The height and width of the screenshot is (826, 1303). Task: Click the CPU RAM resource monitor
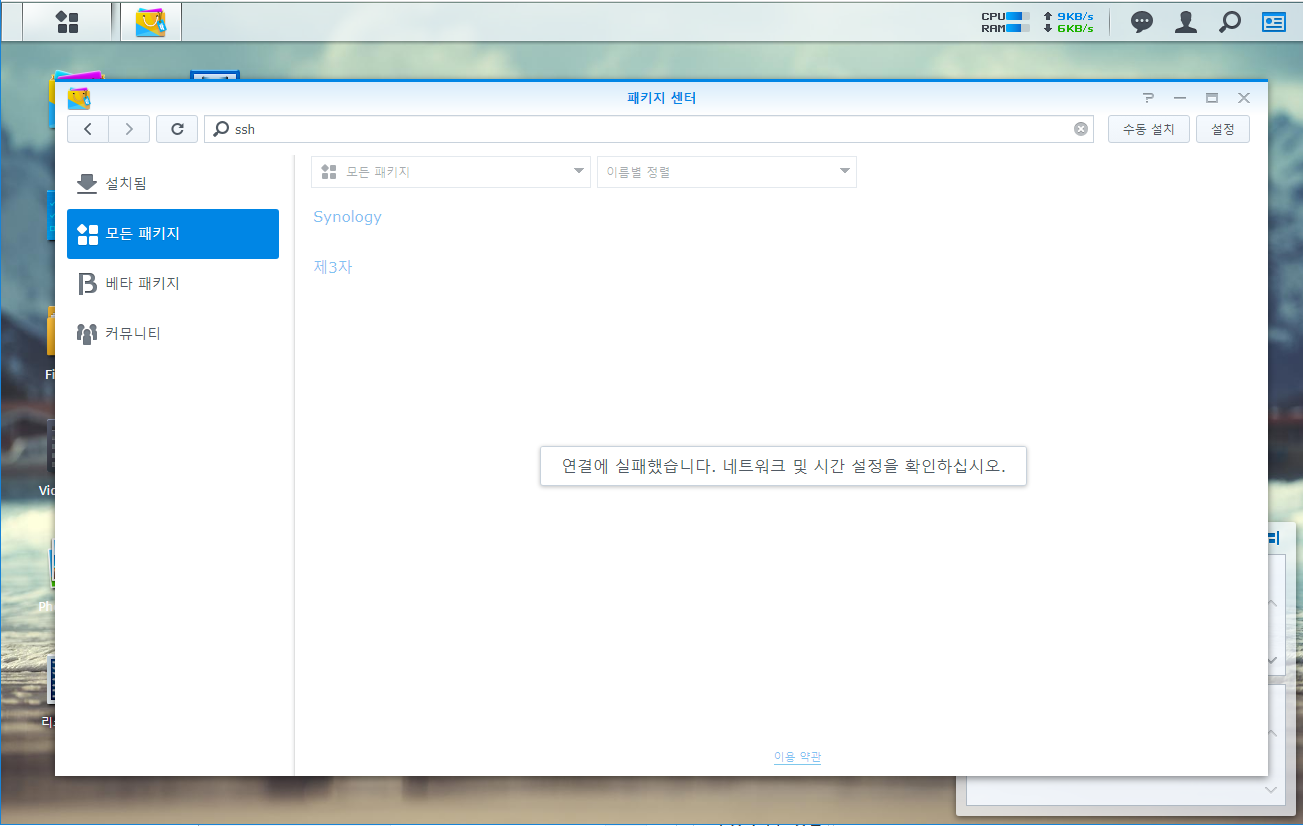(1005, 22)
